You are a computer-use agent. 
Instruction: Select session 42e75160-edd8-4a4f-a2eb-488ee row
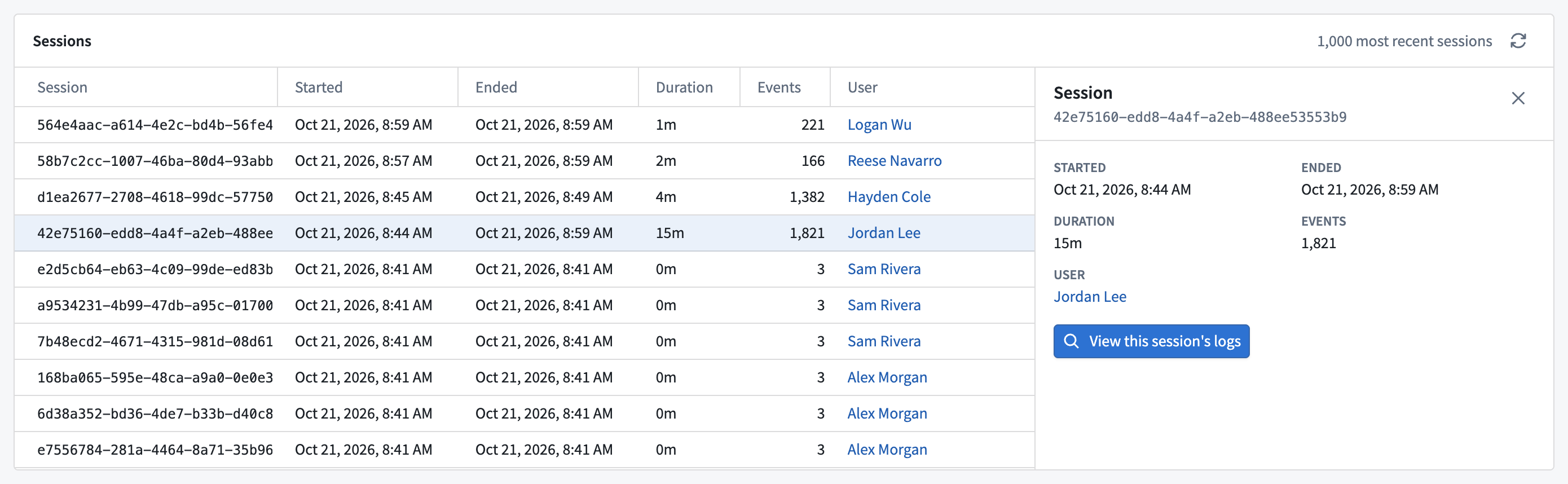(524, 233)
